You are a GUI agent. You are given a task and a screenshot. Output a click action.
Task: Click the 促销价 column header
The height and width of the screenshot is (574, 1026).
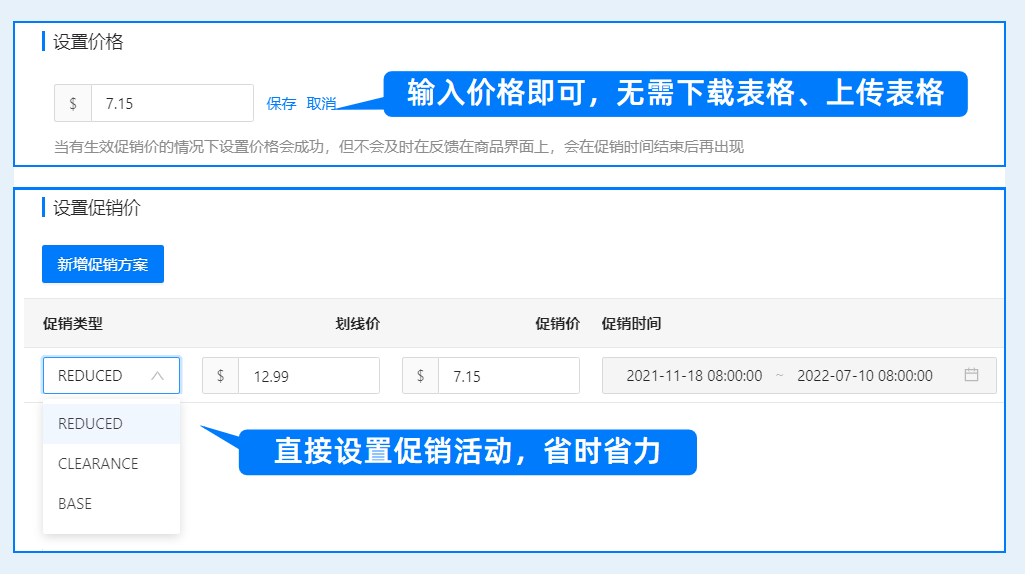(557, 323)
